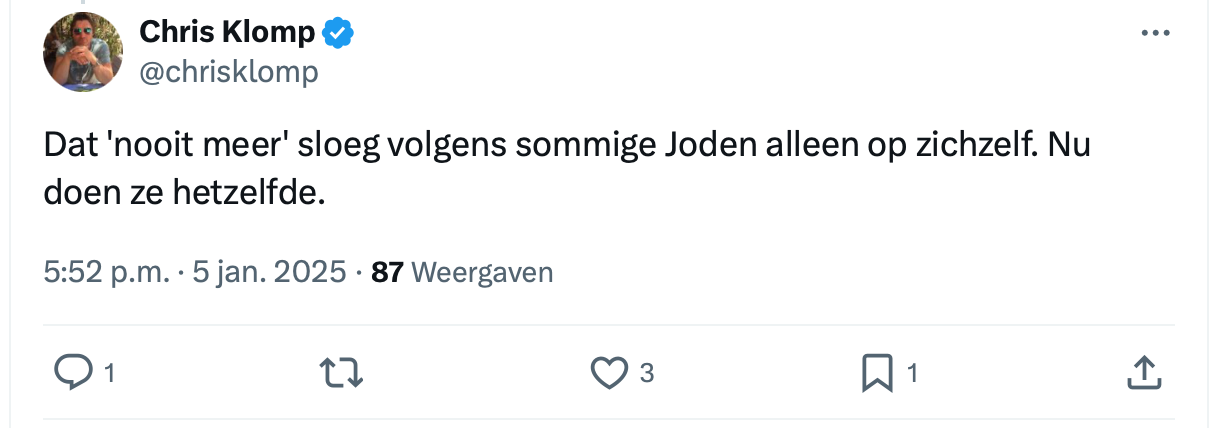Click the bold 87 views number
Viewport: 1218px width, 428px height.
point(386,272)
